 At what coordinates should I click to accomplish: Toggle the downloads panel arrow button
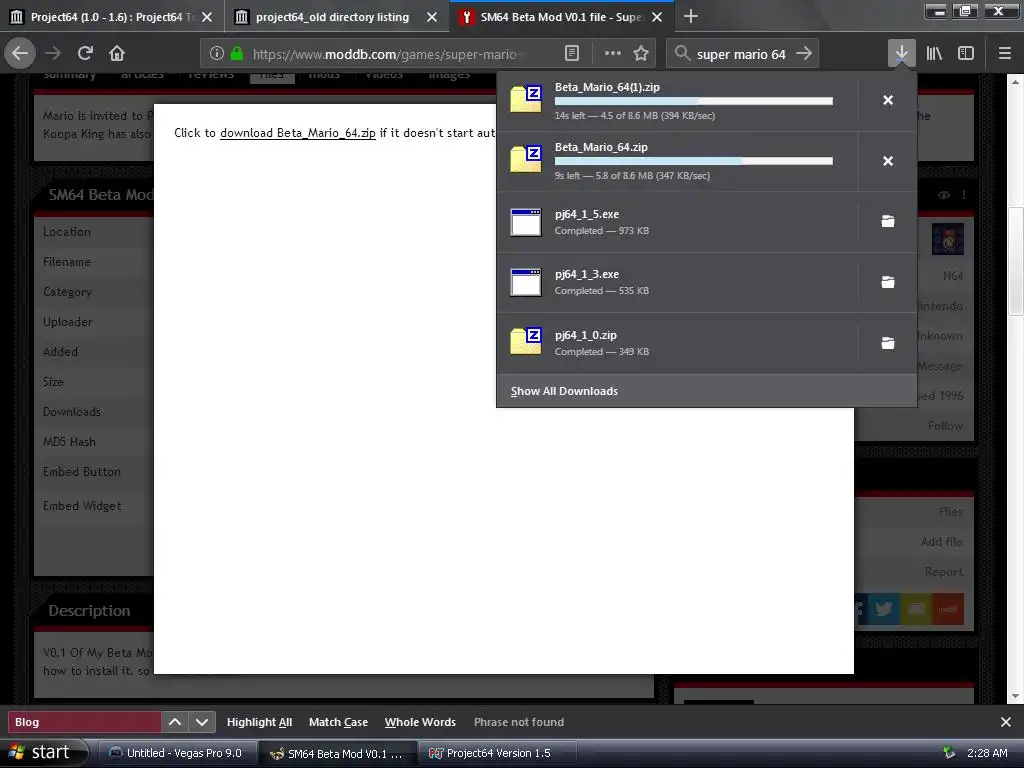(x=901, y=53)
